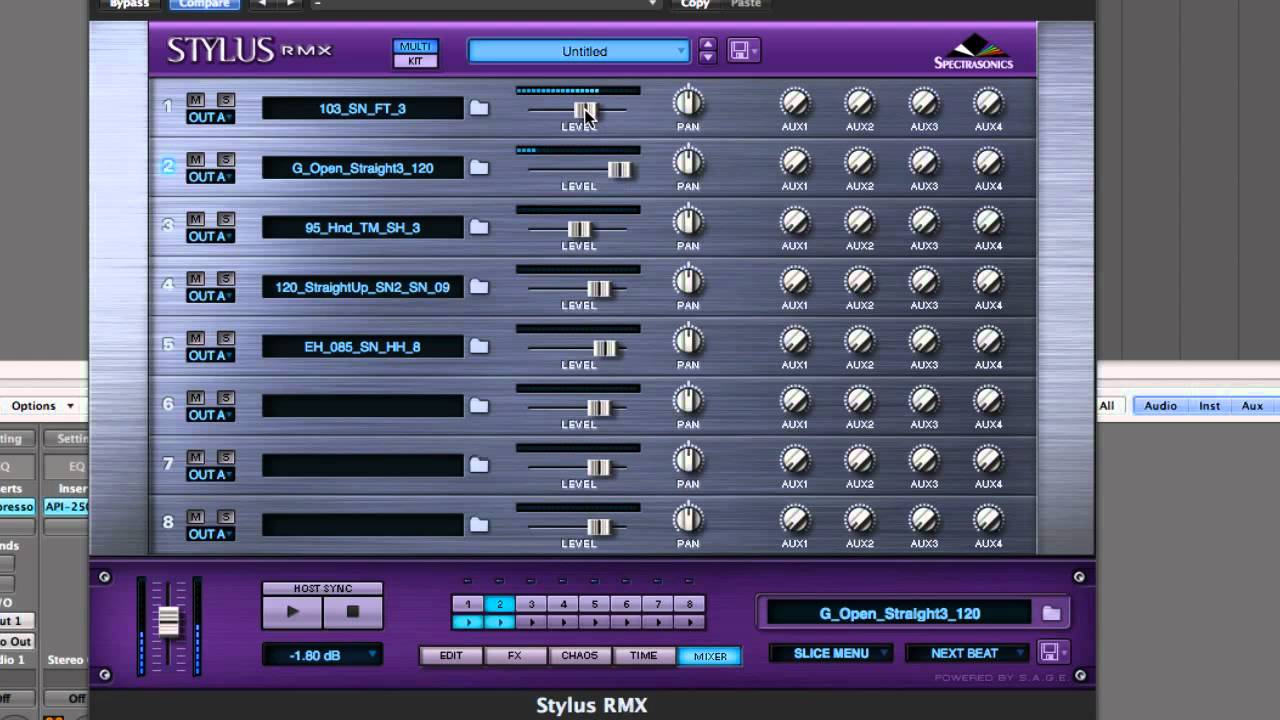Select part 3 in the part selector
This screenshot has height=720, width=1280.
[531, 604]
